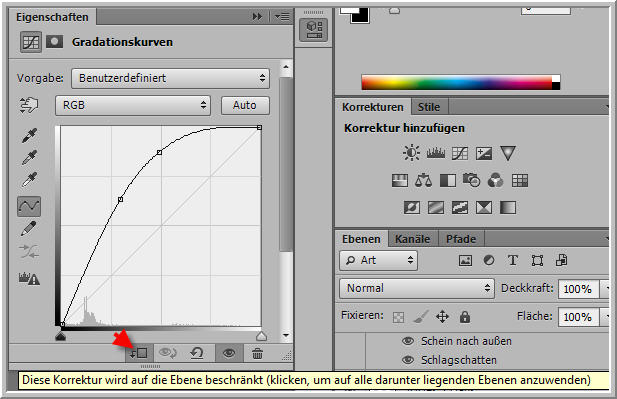
Task: Select the pencil draw-curve tool
Action: click(x=28, y=228)
